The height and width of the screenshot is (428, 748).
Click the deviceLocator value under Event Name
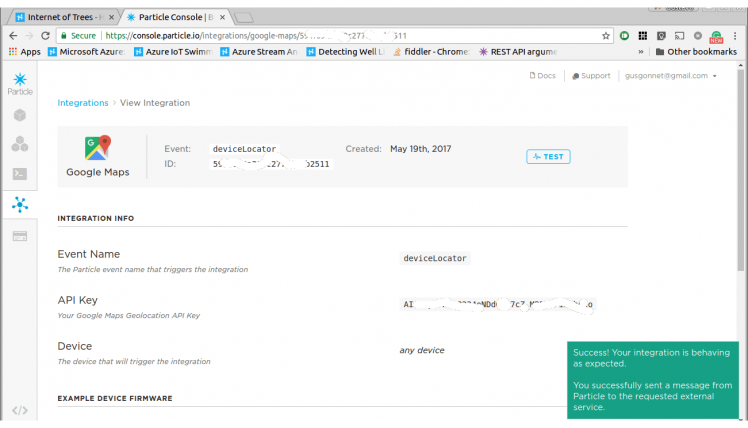pos(435,258)
